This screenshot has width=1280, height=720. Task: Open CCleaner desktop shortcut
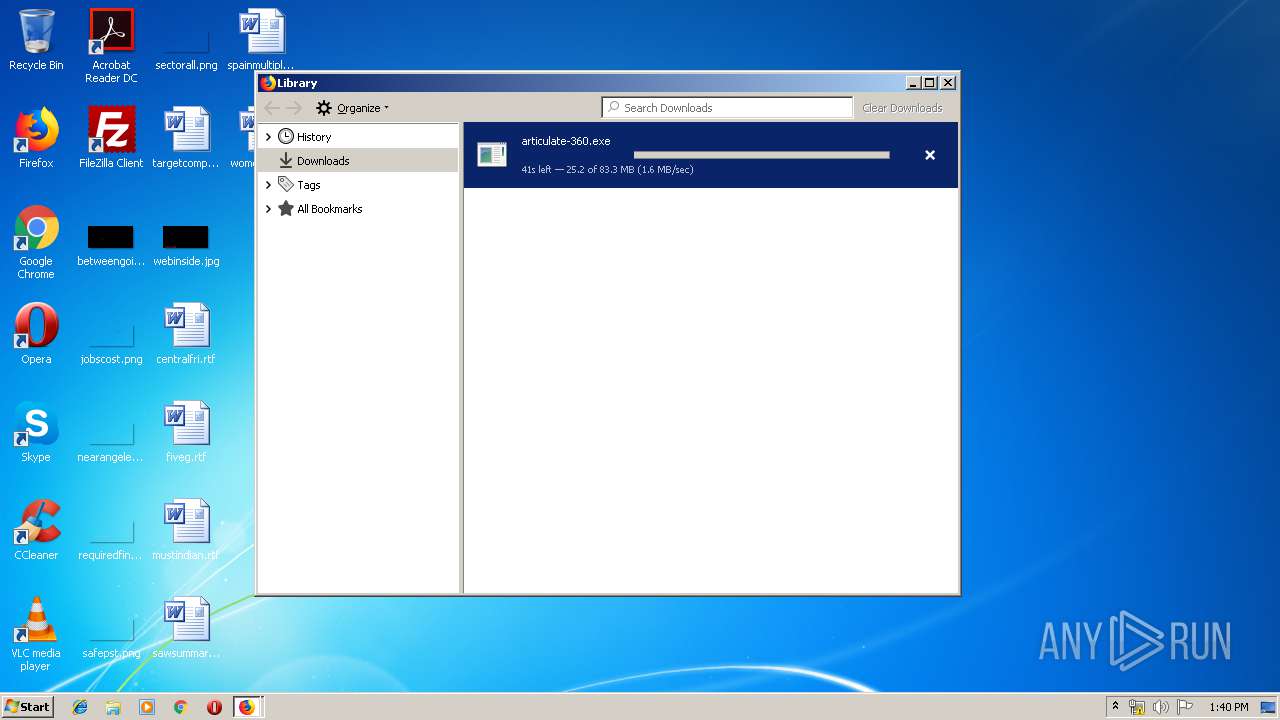[36, 530]
